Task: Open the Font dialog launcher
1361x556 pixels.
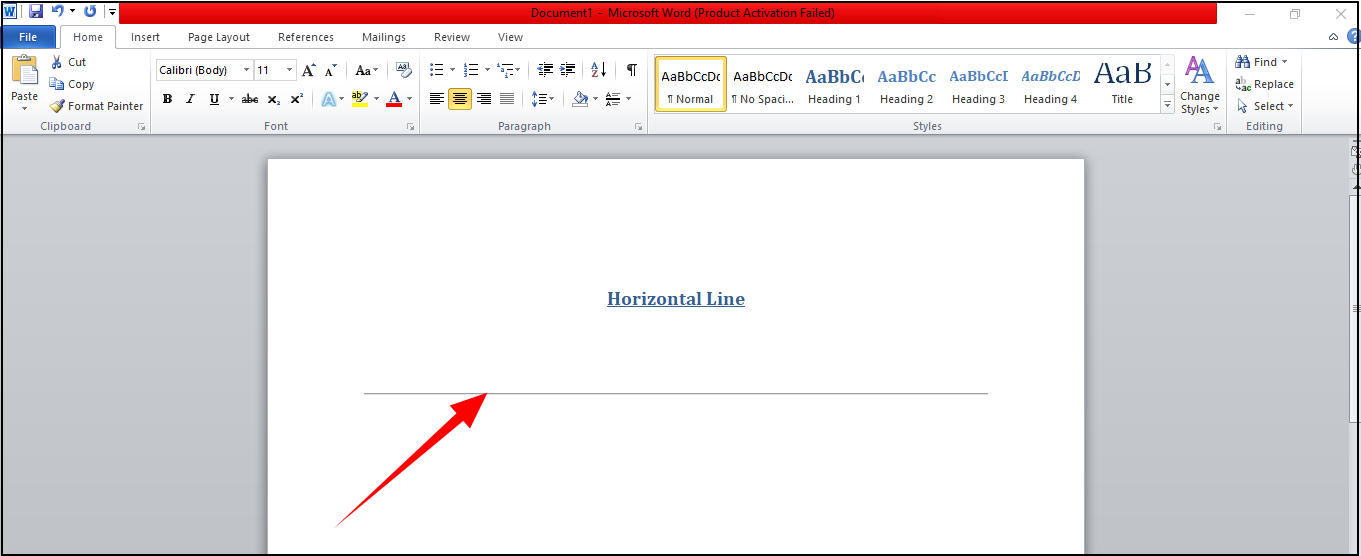Action: (410, 127)
